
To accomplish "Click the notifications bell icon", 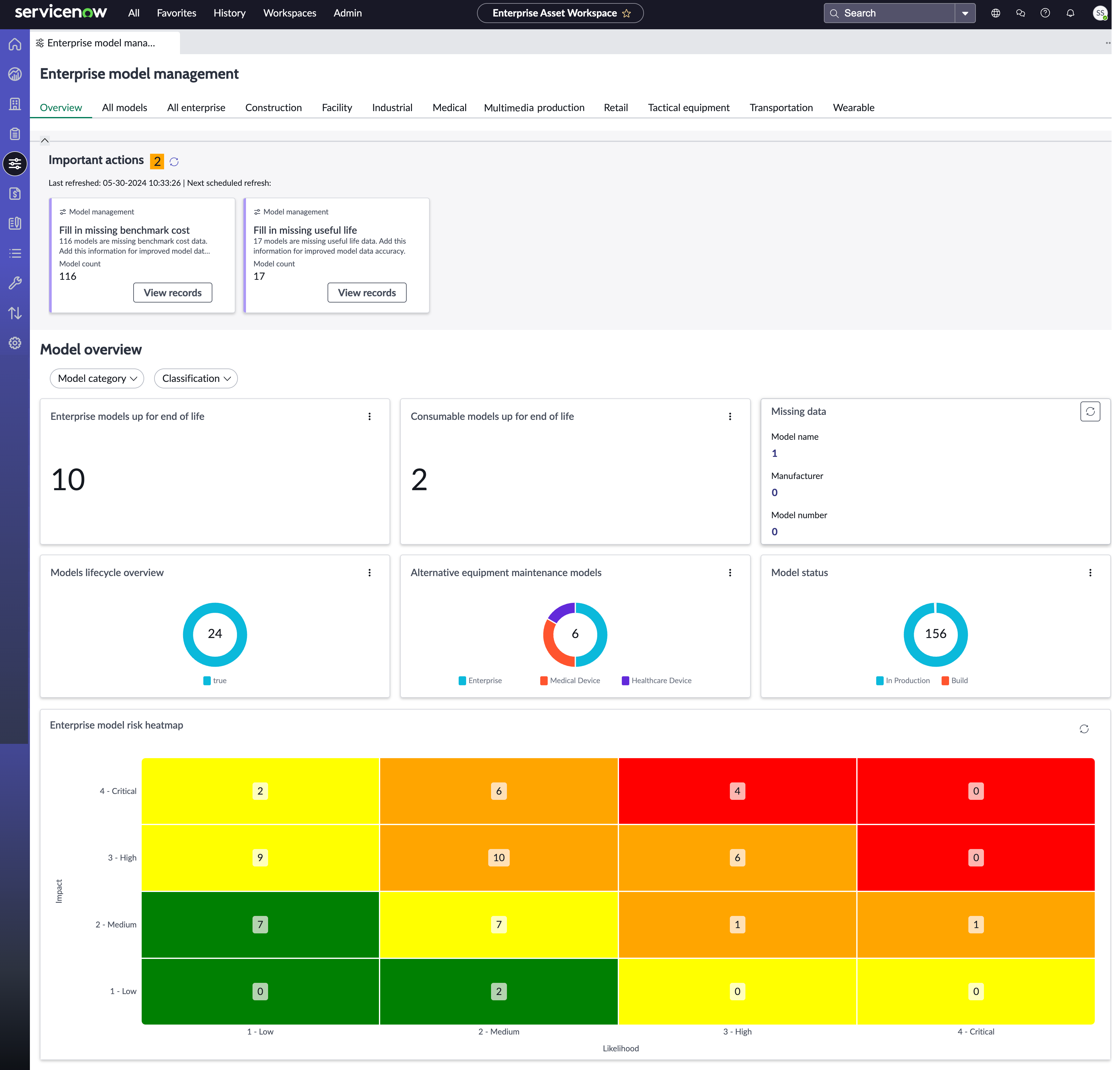I will pyautogui.click(x=1070, y=13).
